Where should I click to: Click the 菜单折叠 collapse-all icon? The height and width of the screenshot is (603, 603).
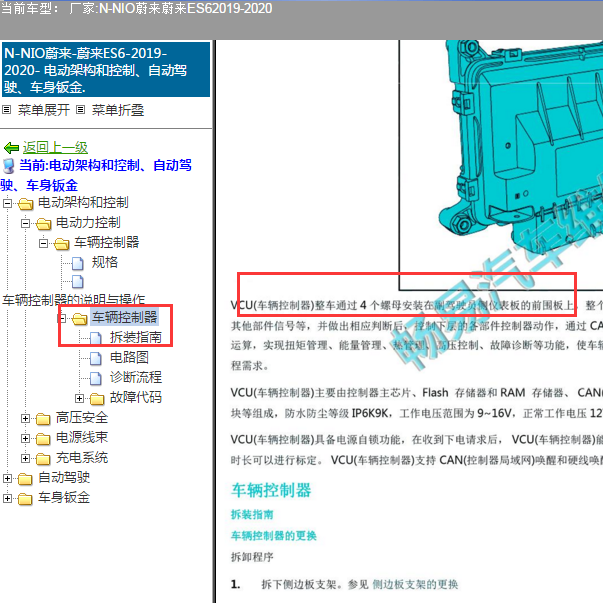coord(80,110)
